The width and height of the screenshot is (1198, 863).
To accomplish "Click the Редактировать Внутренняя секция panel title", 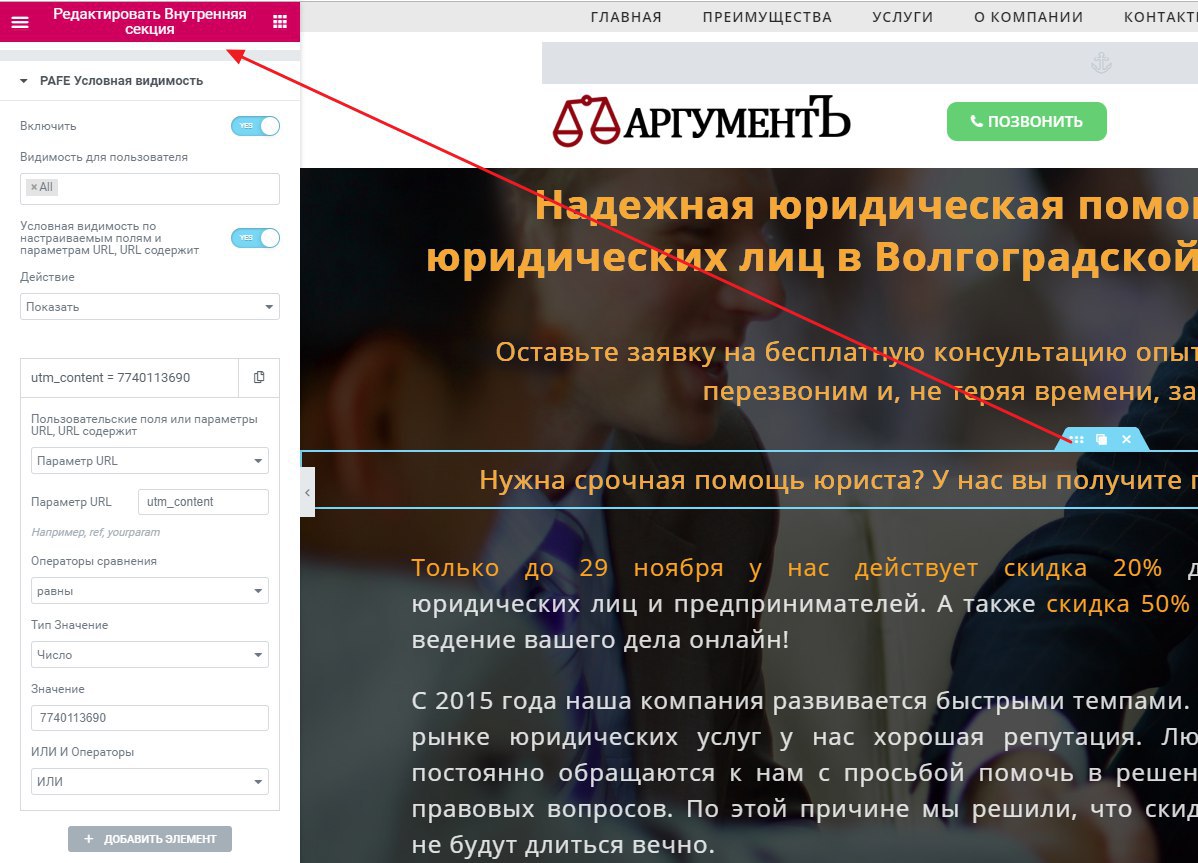I will 150,21.
